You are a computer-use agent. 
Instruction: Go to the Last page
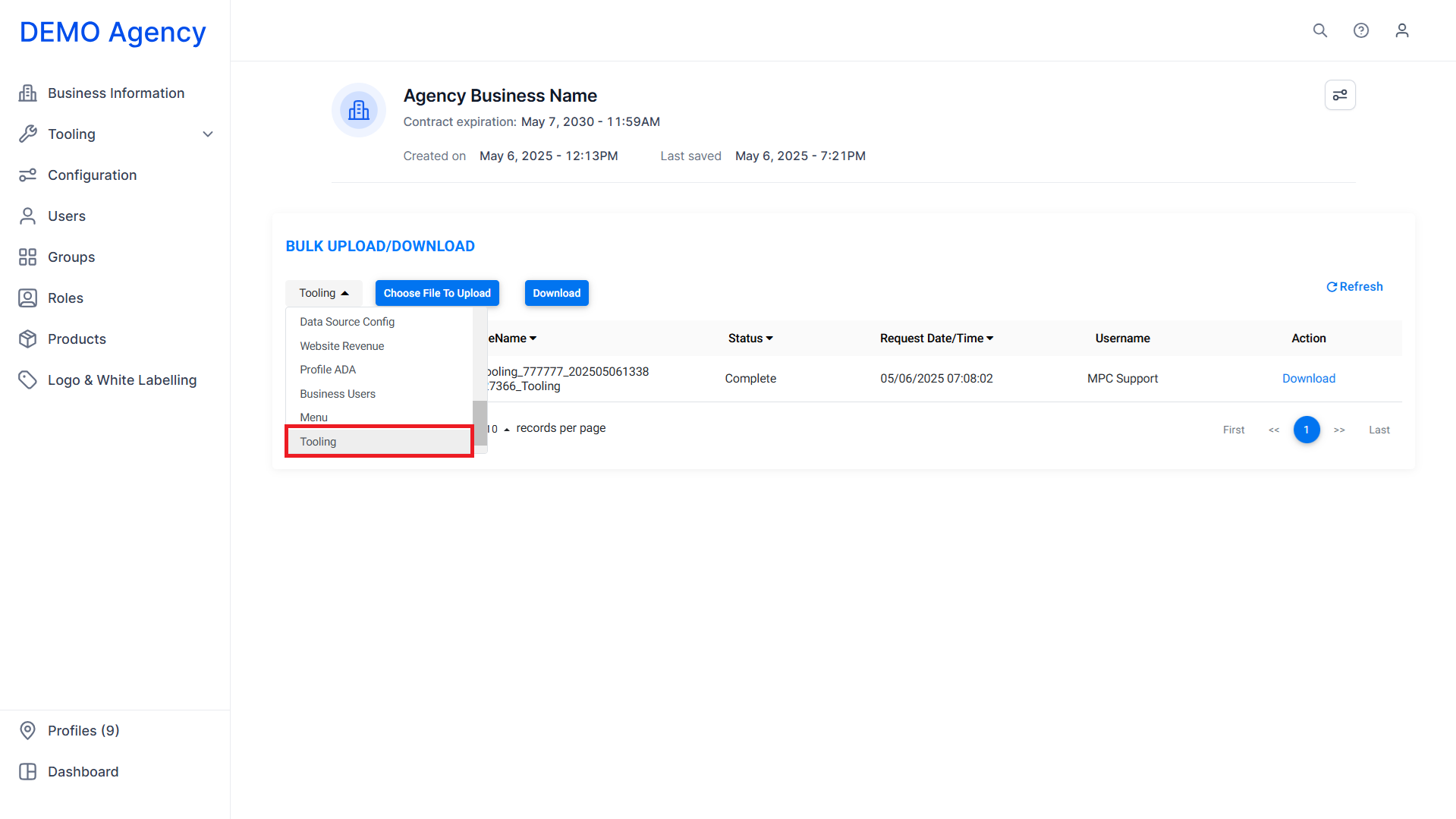(x=1379, y=430)
